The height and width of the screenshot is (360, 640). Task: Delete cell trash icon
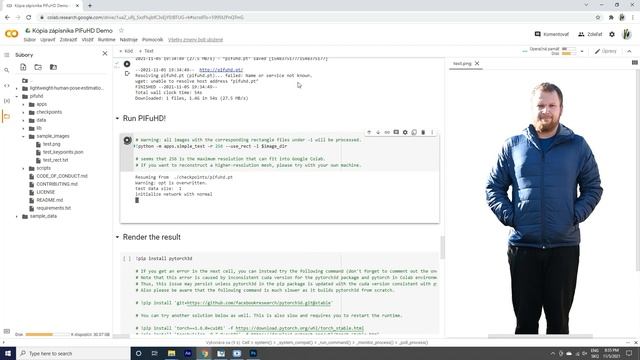[423, 132]
